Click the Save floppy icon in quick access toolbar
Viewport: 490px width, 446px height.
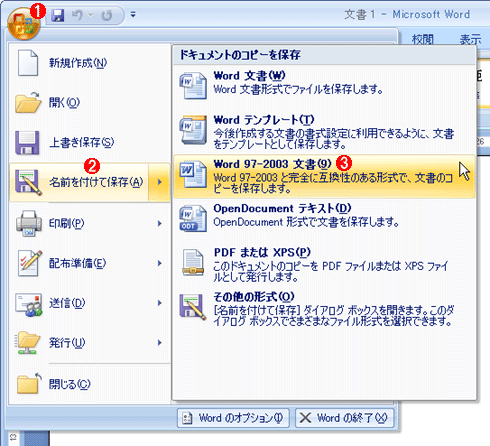[x=58, y=15]
